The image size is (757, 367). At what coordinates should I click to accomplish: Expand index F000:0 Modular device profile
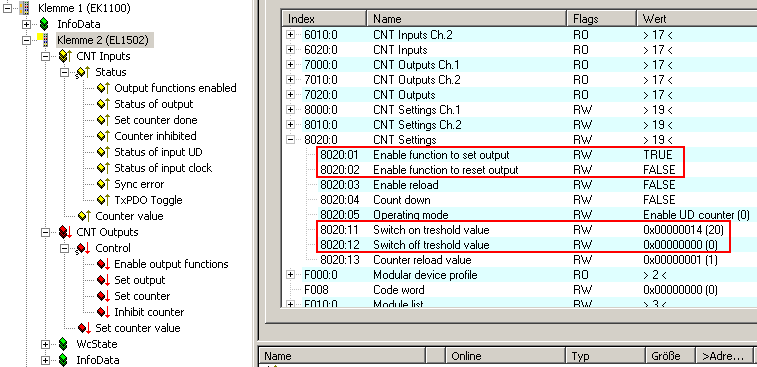(x=291, y=275)
